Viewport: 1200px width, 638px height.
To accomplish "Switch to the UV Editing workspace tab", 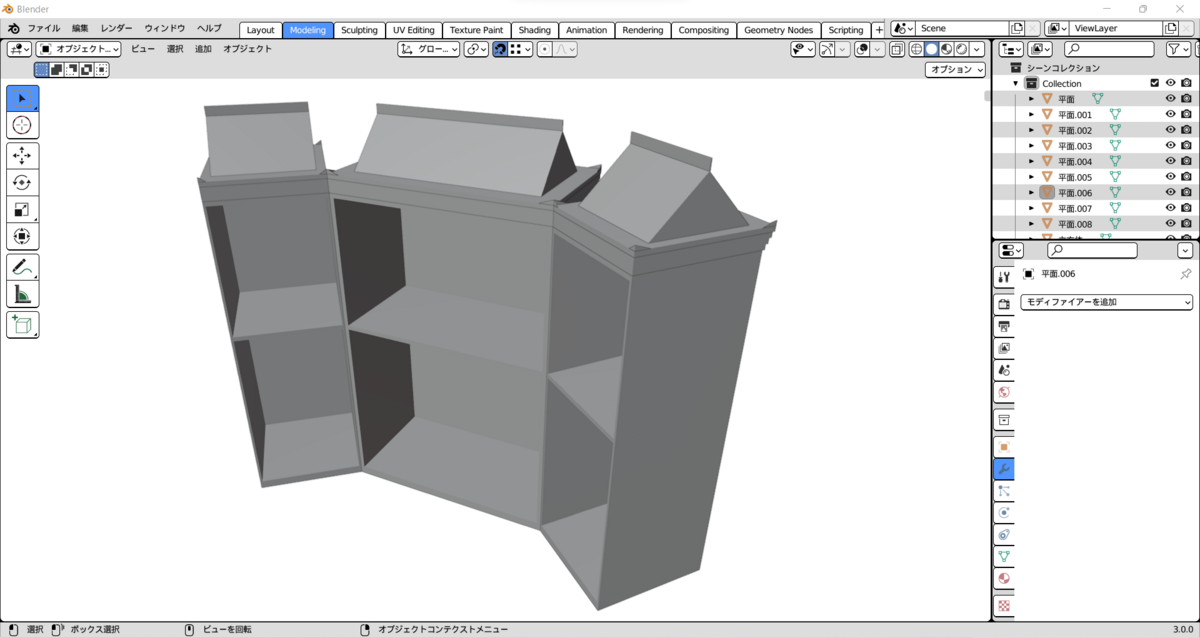I will point(413,30).
